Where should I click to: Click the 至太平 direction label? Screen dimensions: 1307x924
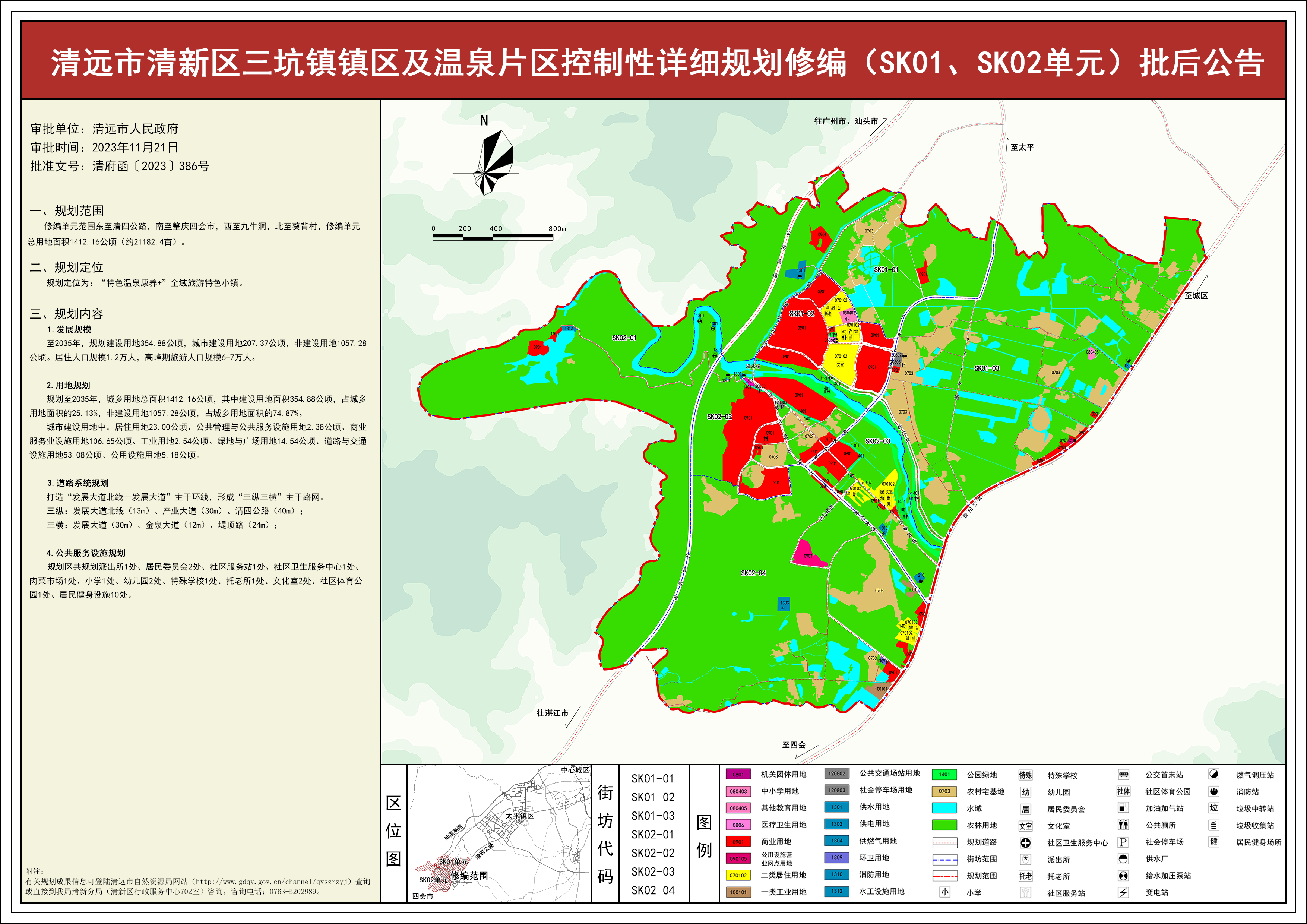1022,148
